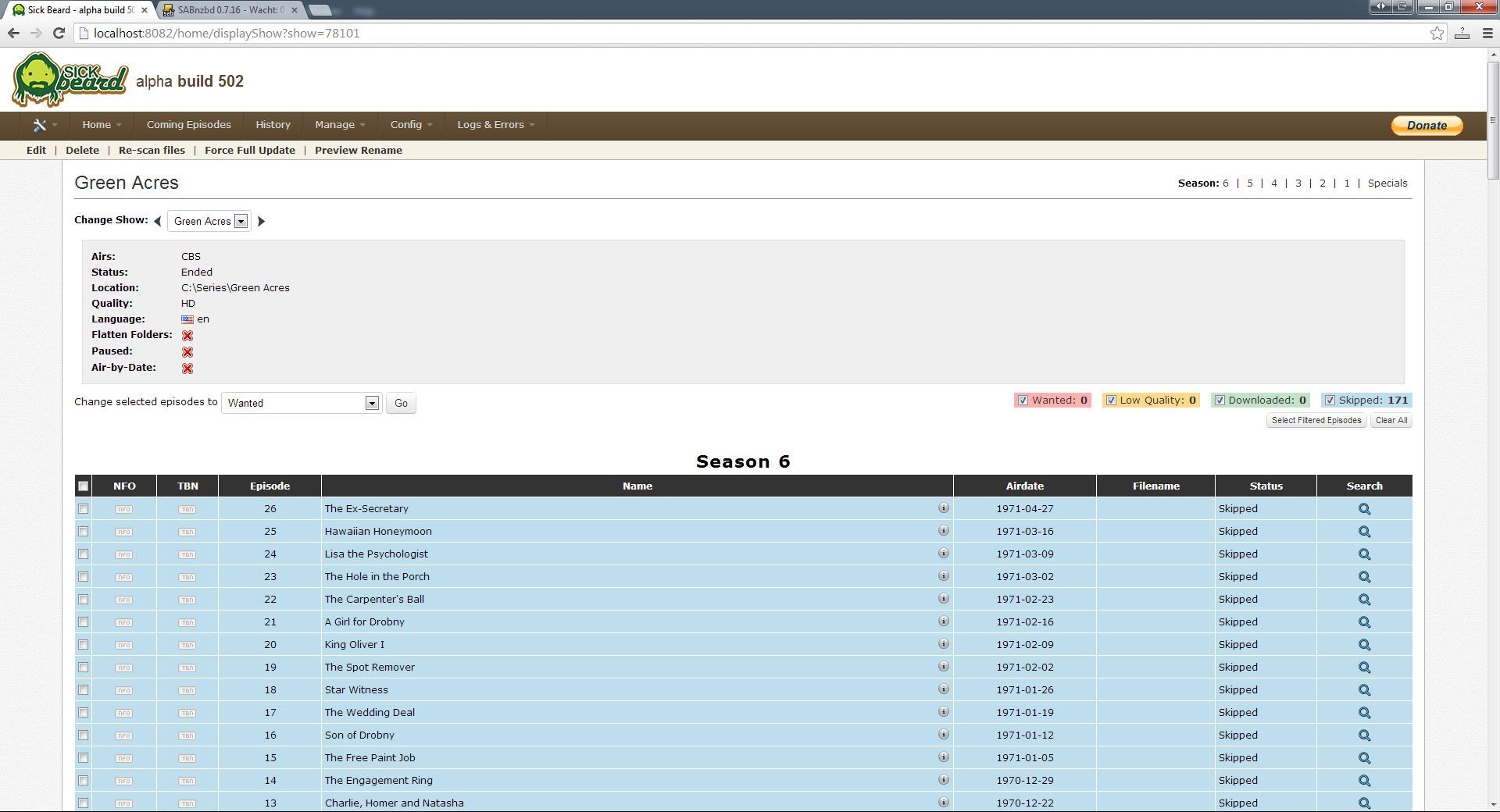Check episode 20 King Oliver I checkbox
This screenshot has width=1500, height=812.
click(x=84, y=645)
